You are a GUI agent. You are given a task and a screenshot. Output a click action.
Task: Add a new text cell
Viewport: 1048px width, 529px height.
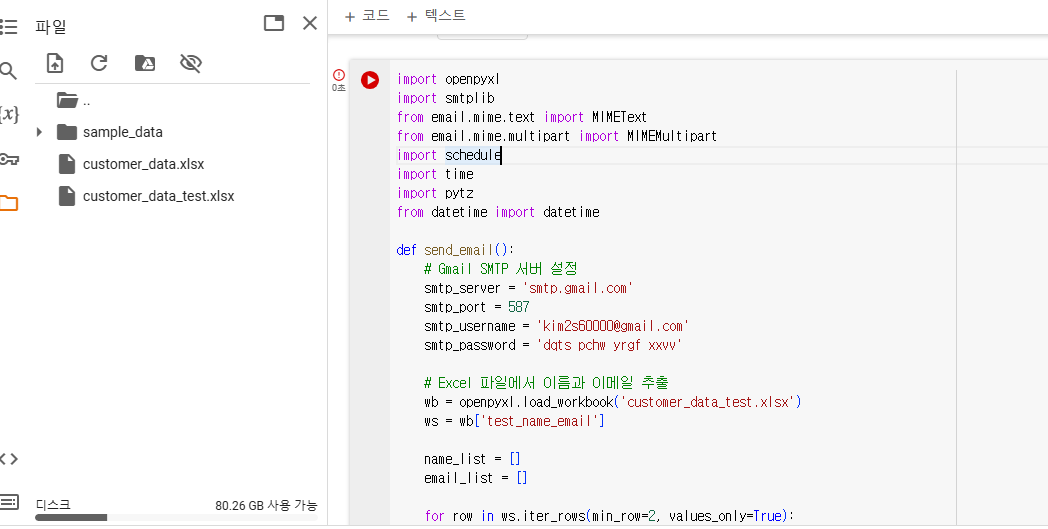coord(436,16)
